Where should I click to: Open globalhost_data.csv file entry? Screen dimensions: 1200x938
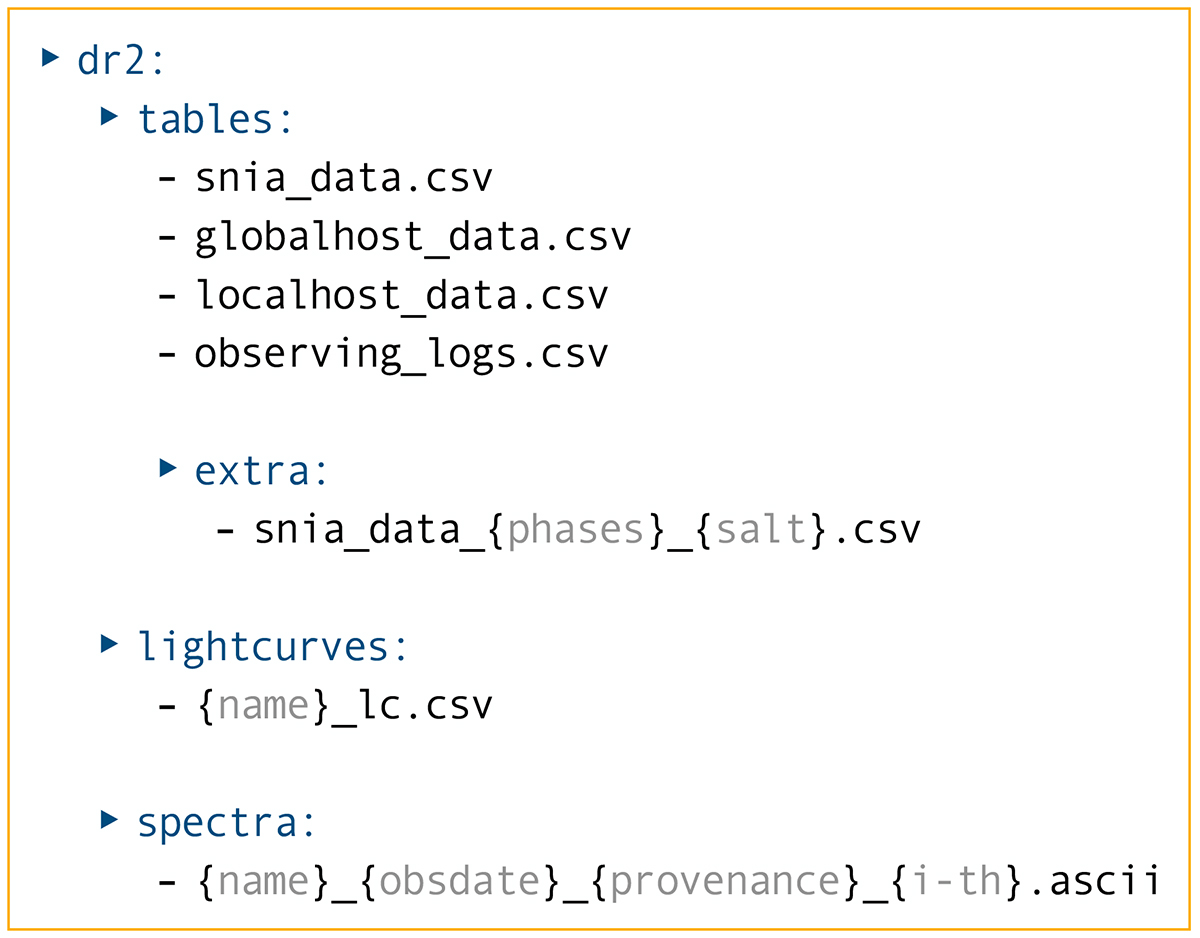pos(412,237)
